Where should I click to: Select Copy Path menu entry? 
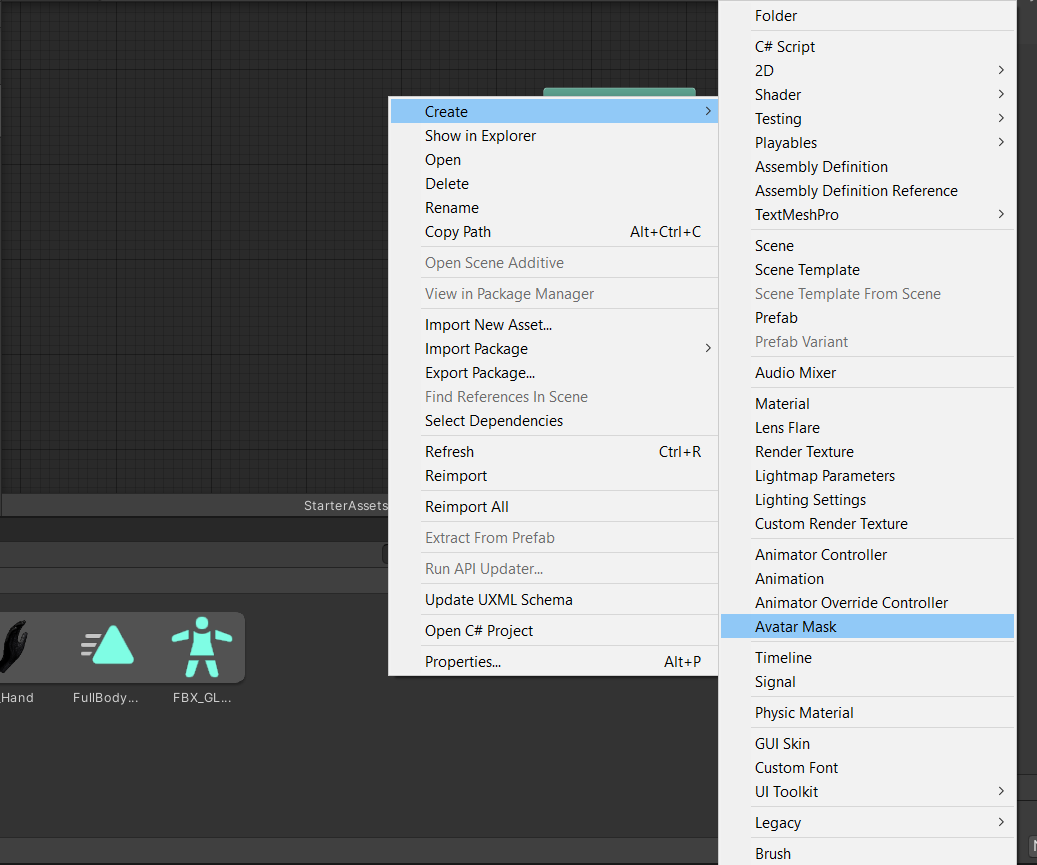[554, 231]
